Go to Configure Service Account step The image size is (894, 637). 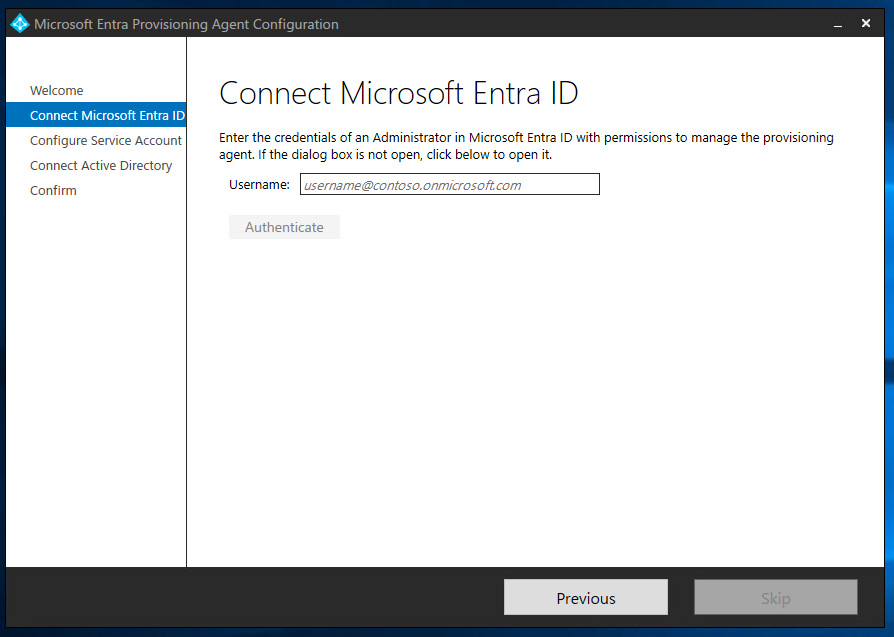point(105,140)
